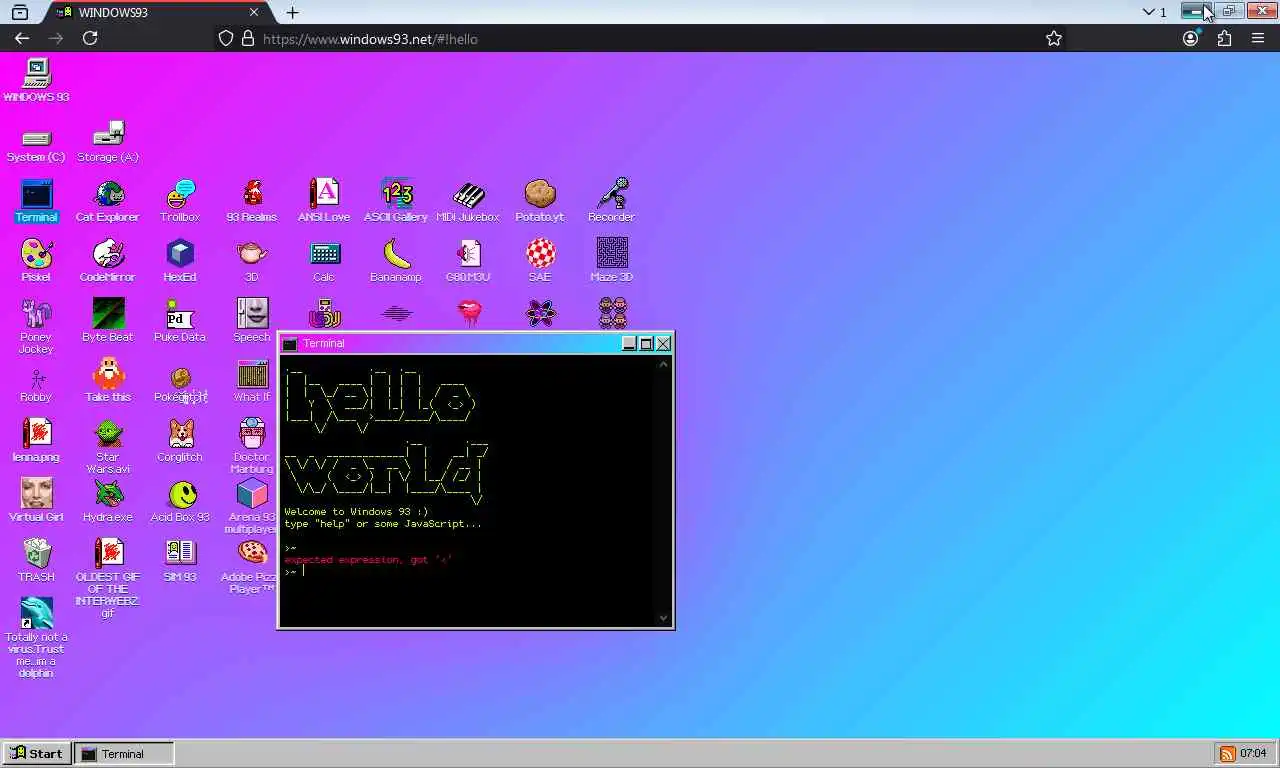Click the address bar URL field
Viewport: 1280px width, 768px height.
pos(640,38)
